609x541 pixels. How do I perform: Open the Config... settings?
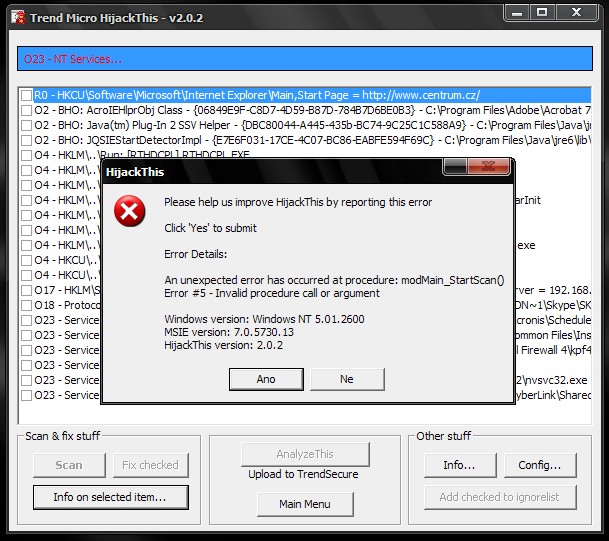tap(540, 465)
